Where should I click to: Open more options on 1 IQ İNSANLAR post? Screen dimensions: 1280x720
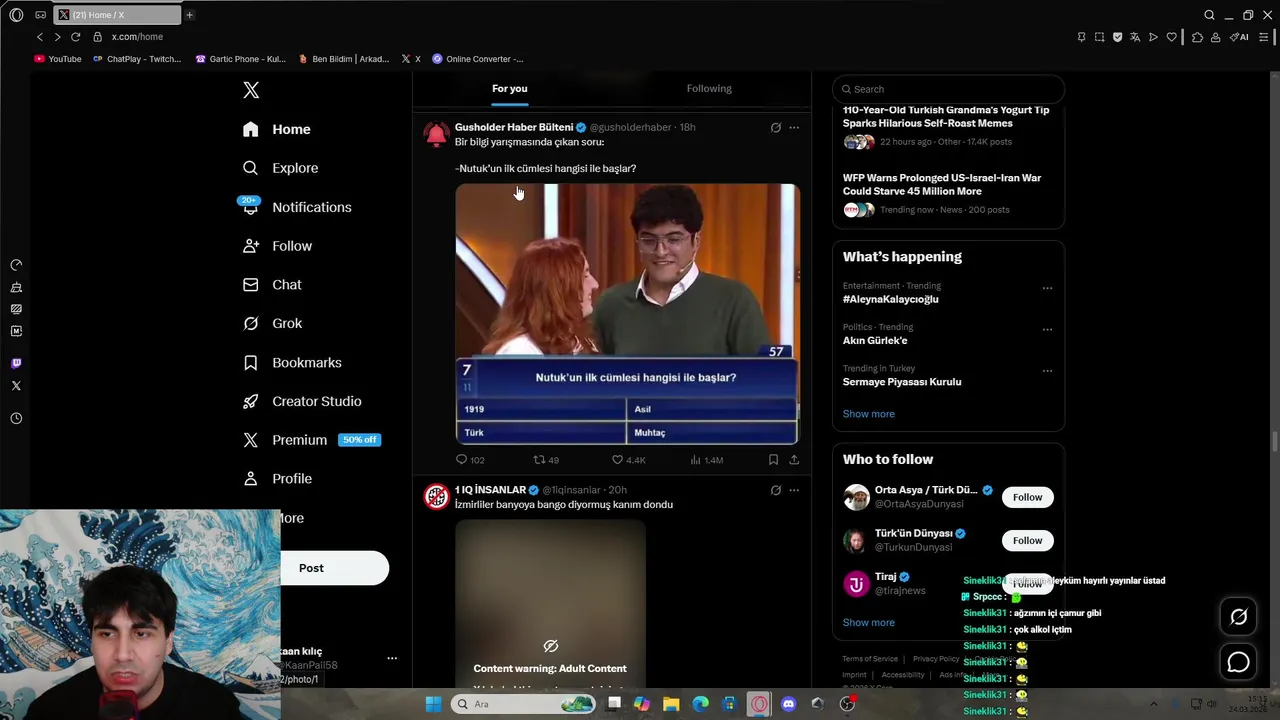coord(794,490)
